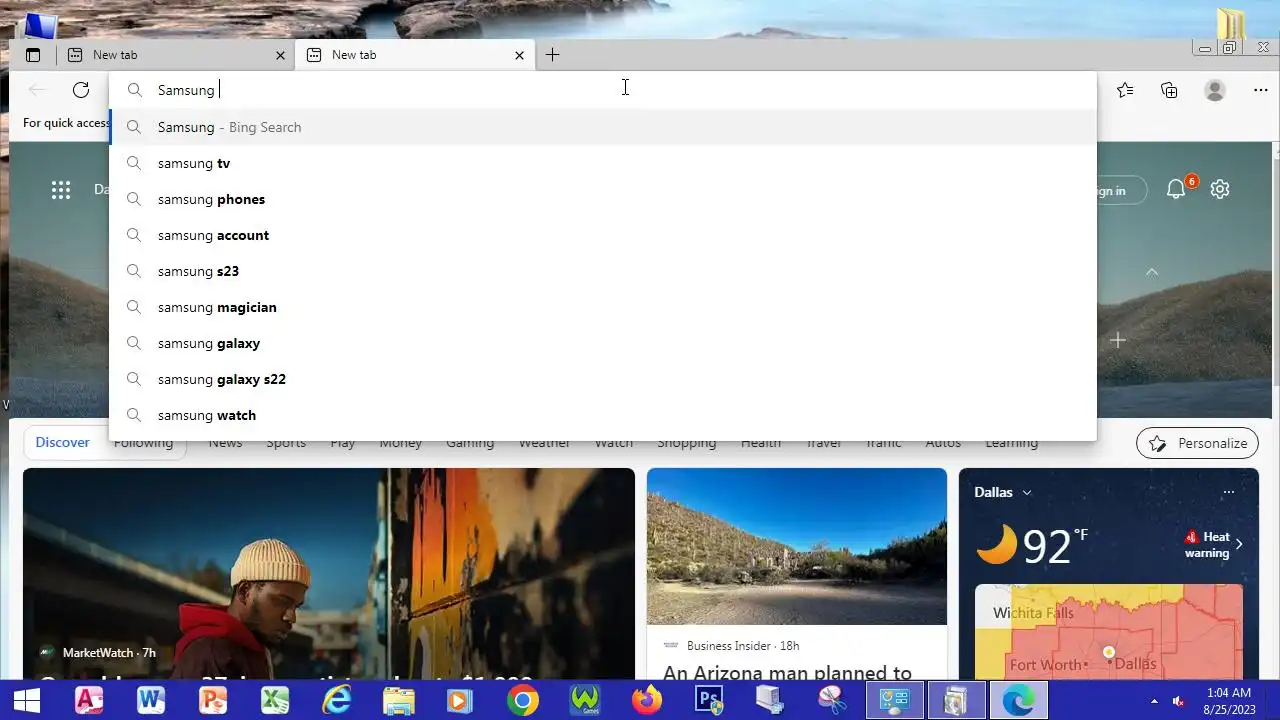Select Samsung - Bing Search suggestion

603,127
